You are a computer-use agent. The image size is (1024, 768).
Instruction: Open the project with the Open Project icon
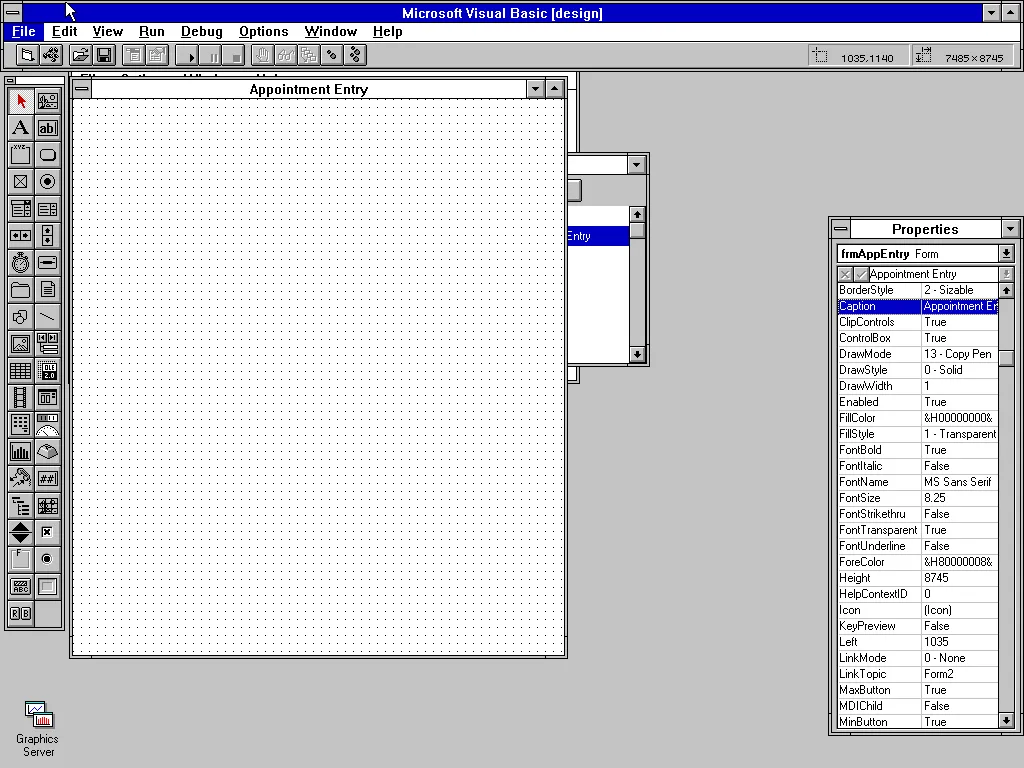(79, 55)
